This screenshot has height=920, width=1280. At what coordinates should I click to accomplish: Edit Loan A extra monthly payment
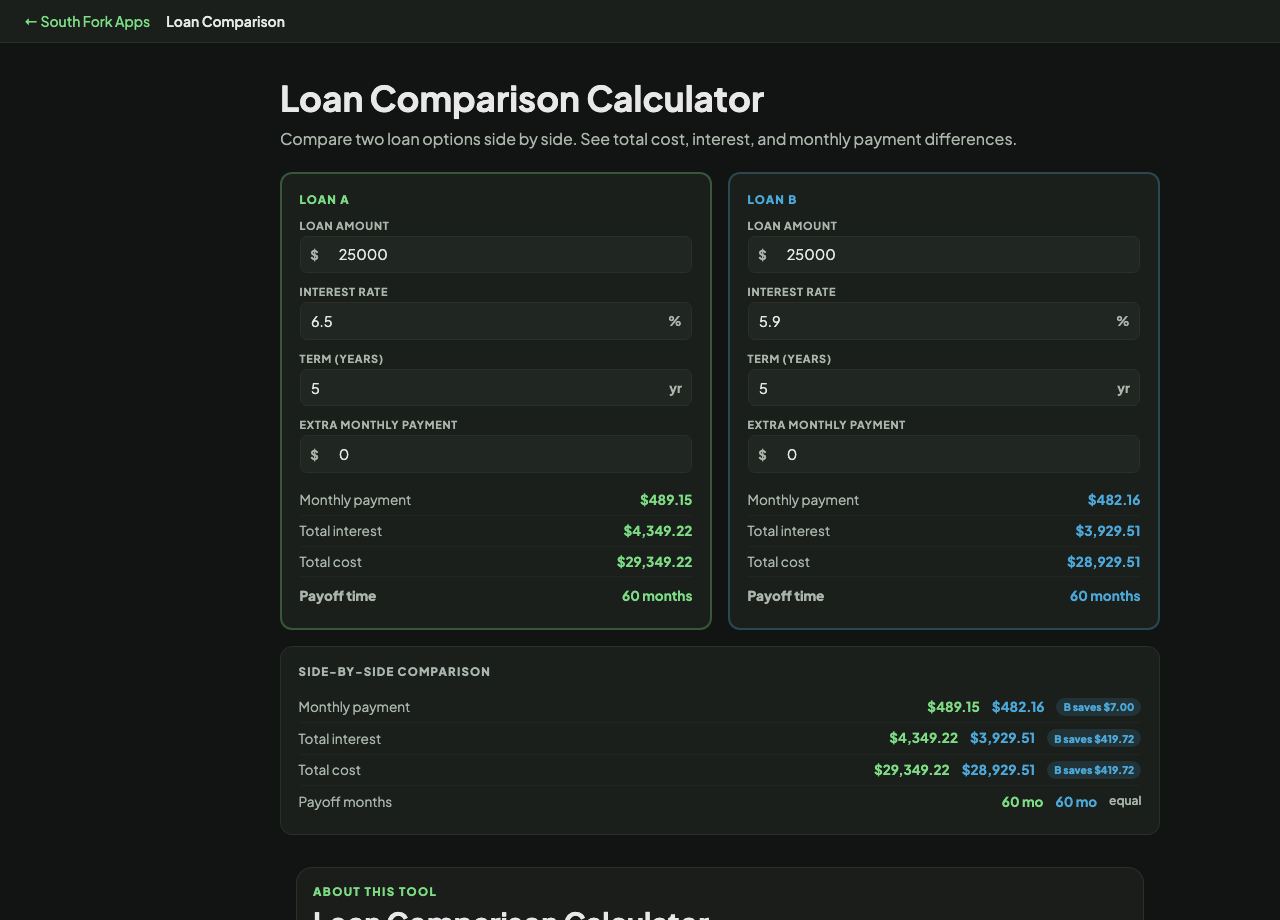point(495,454)
